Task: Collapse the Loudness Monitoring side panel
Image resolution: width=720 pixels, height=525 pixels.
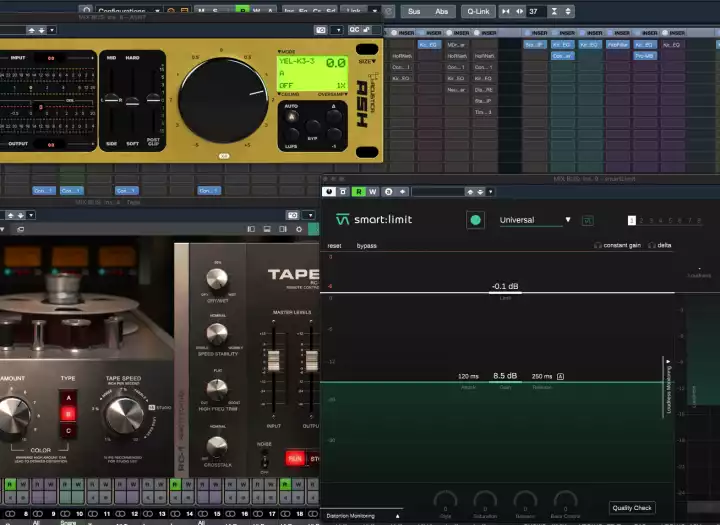Action: pyautogui.click(x=668, y=388)
